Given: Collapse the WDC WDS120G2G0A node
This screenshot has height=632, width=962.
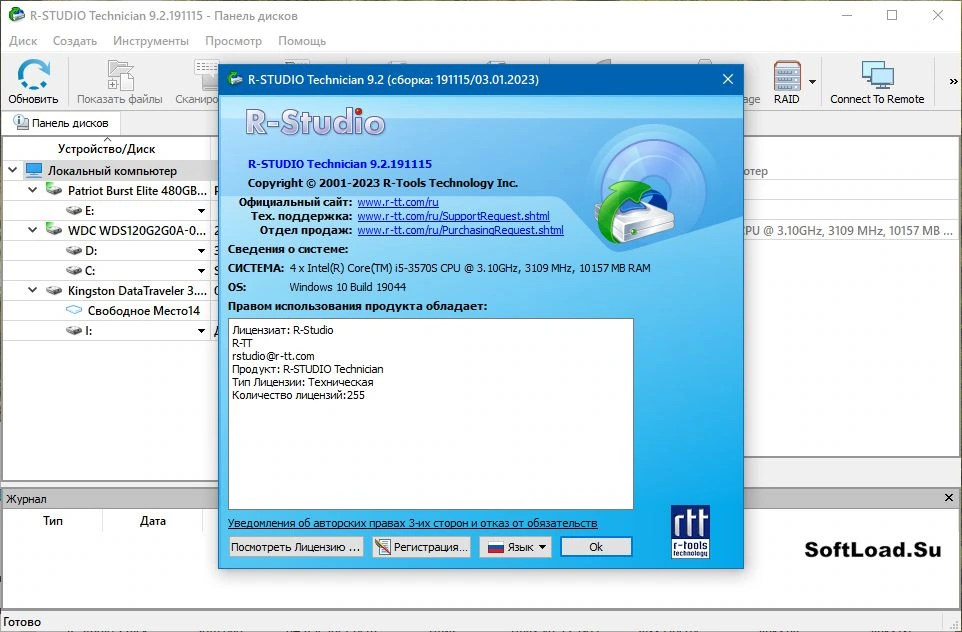Looking at the screenshot, I should 33,230.
